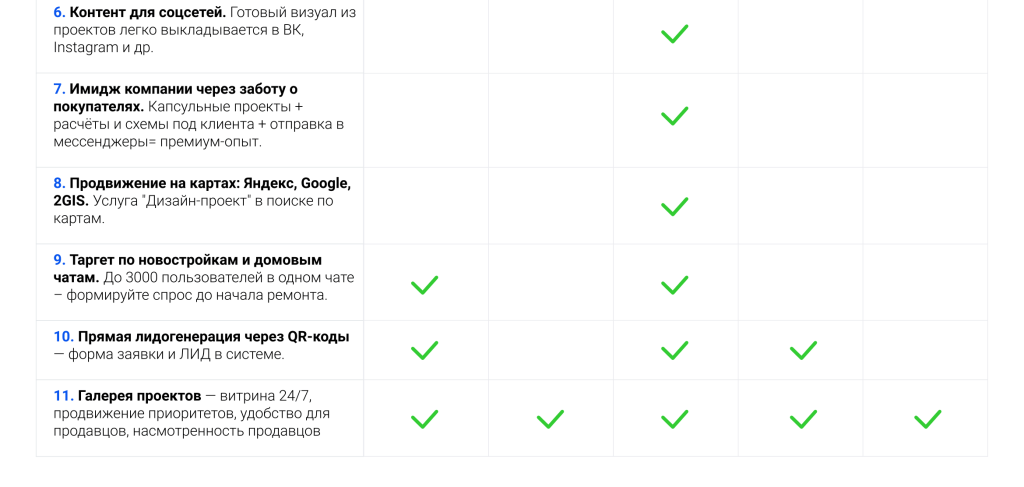The height and width of the screenshot is (487, 1024).
Task: Click the fourth checkmark in the Галерея проектов row
Action: pyautogui.click(x=803, y=419)
